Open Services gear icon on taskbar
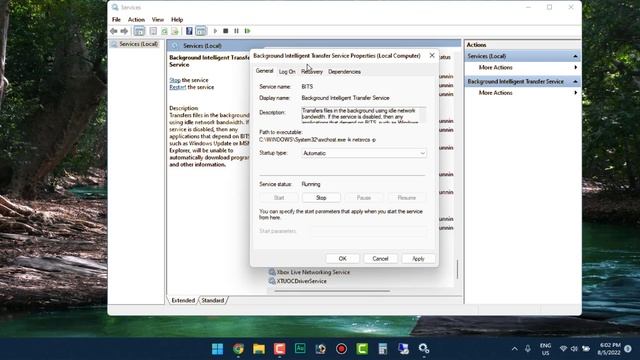 coord(424,349)
